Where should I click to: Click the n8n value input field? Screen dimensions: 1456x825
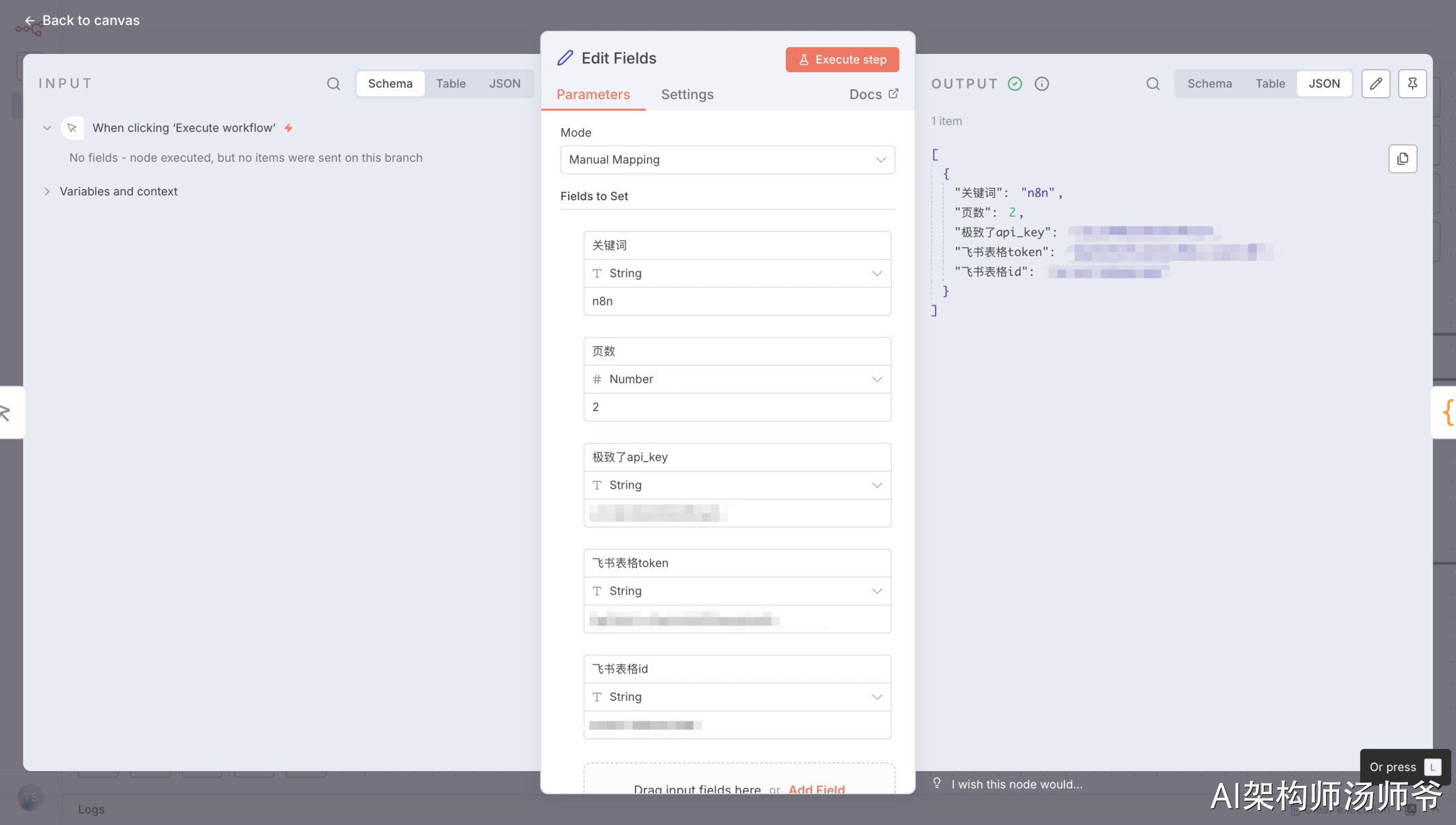[x=737, y=301]
